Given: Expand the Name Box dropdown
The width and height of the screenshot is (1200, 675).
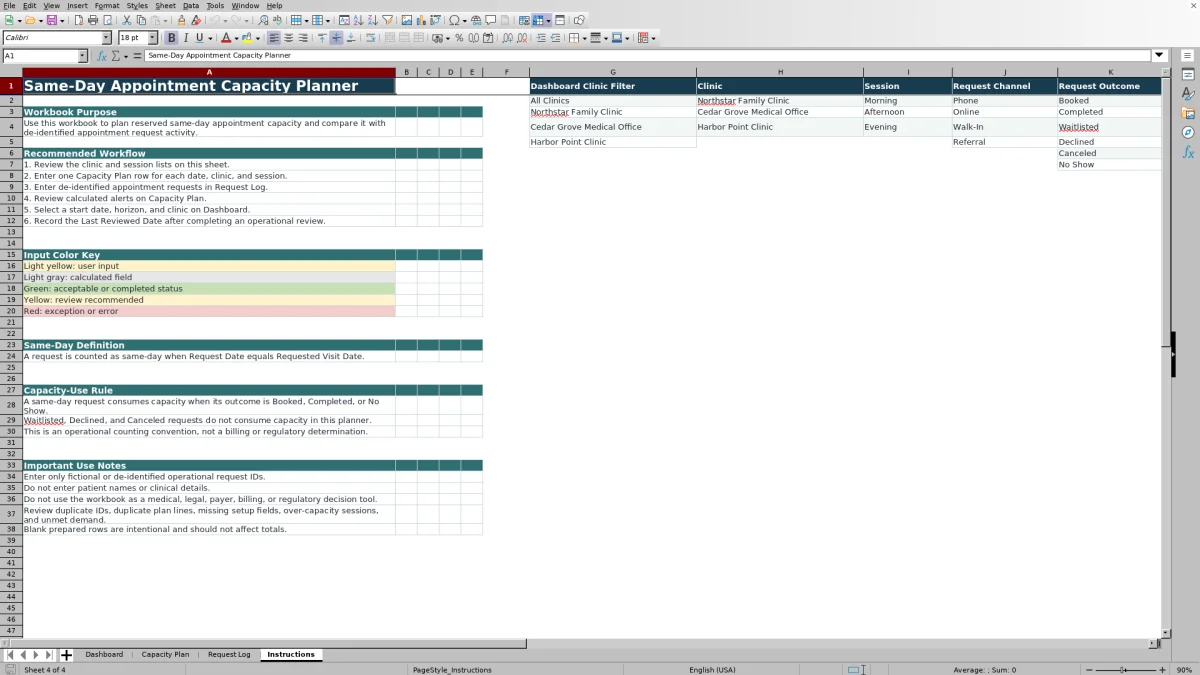Looking at the screenshot, I should coord(82,56).
